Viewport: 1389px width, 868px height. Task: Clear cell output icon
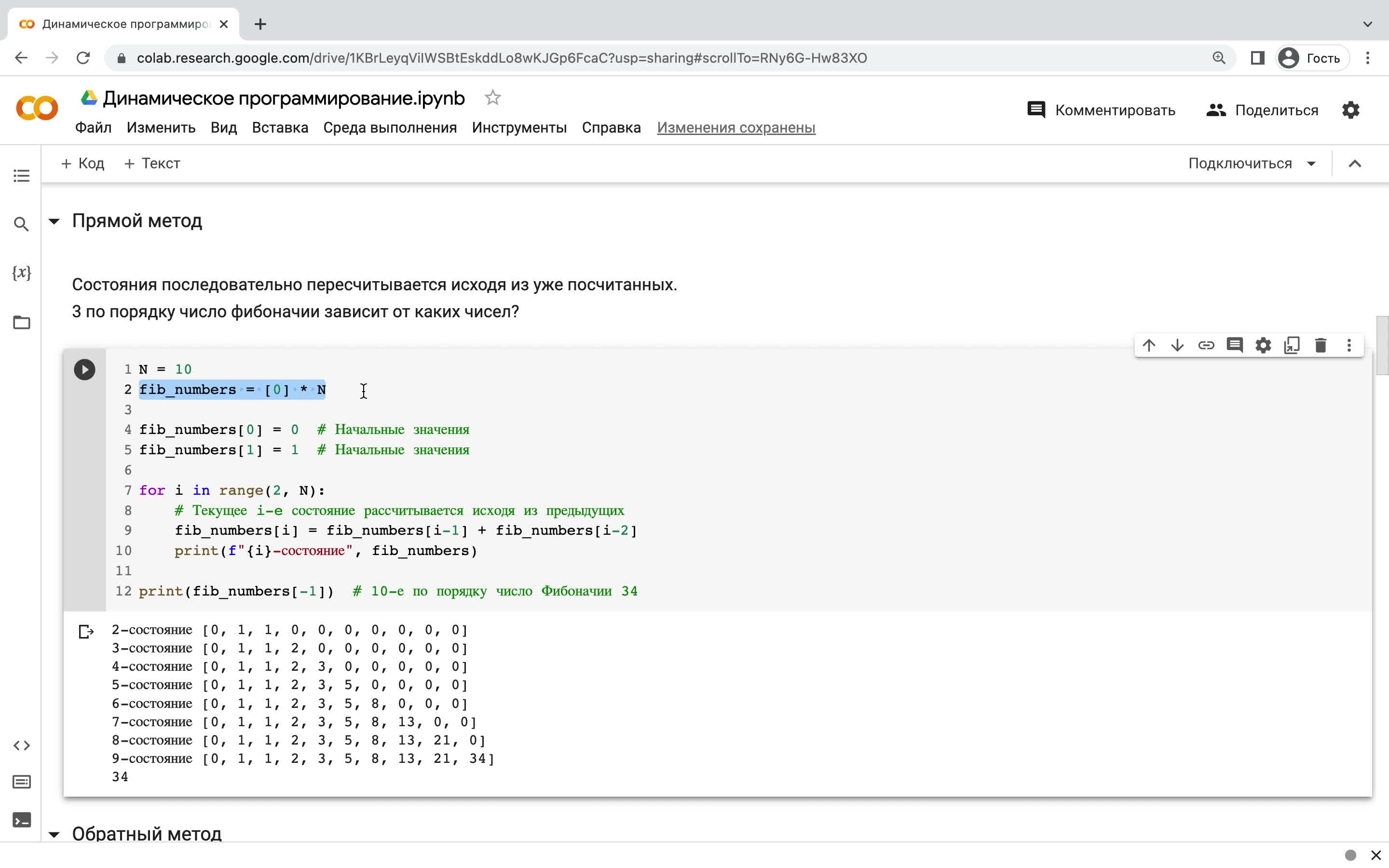(x=85, y=632)
